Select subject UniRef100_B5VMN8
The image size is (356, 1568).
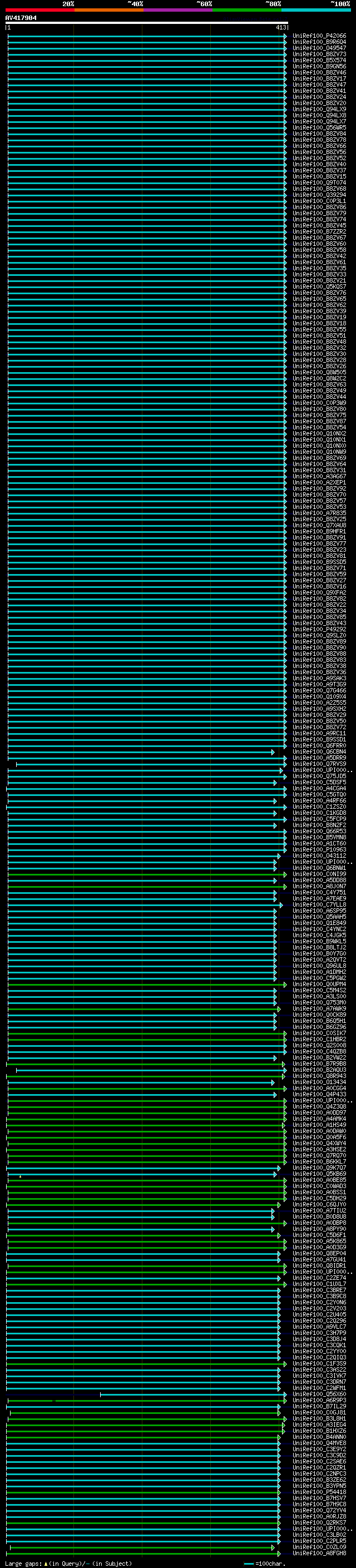[319, 838]
